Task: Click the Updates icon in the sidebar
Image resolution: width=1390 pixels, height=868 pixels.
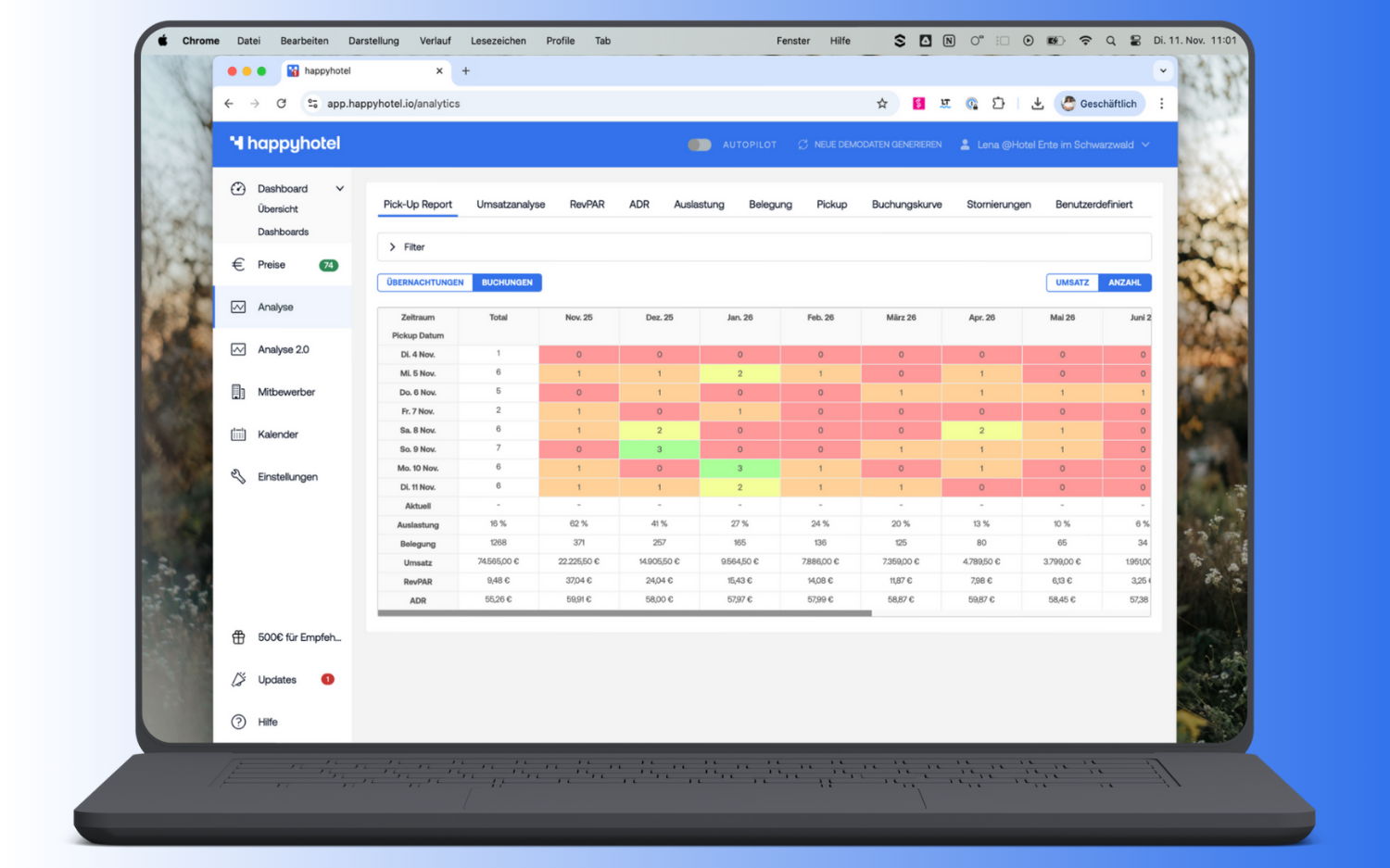Action: tap(238, 680)
